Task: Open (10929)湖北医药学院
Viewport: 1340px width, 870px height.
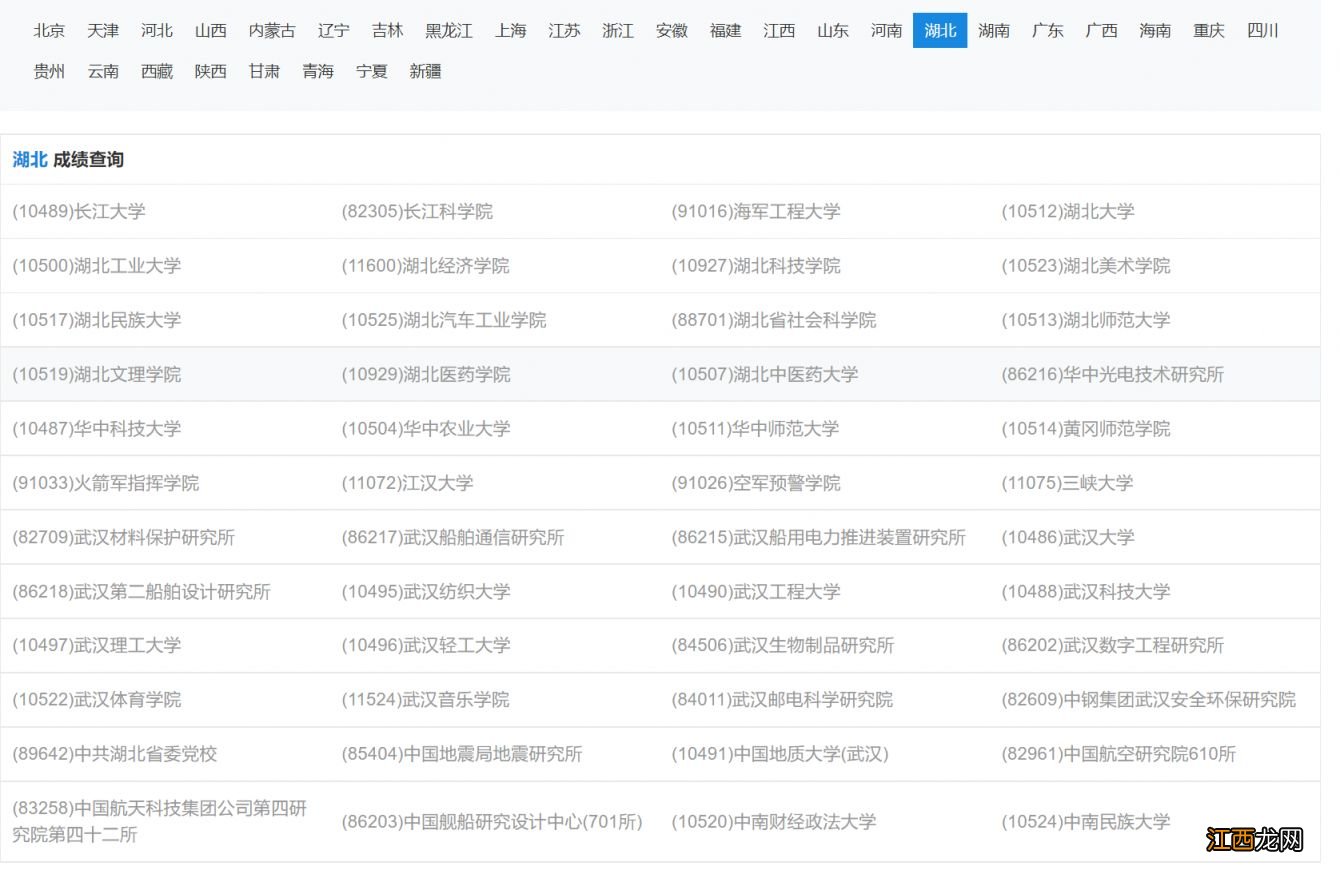Action: coord(426,374)
